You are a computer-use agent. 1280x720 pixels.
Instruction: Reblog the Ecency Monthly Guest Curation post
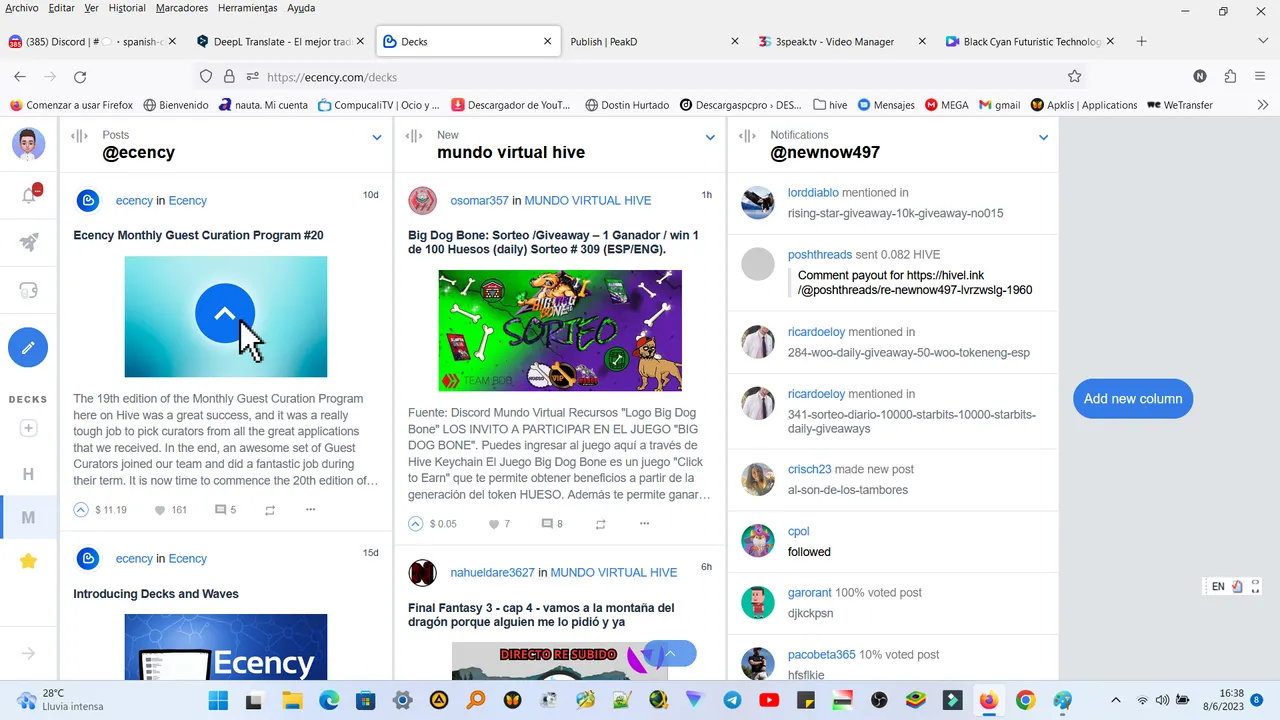click(270, 510)
